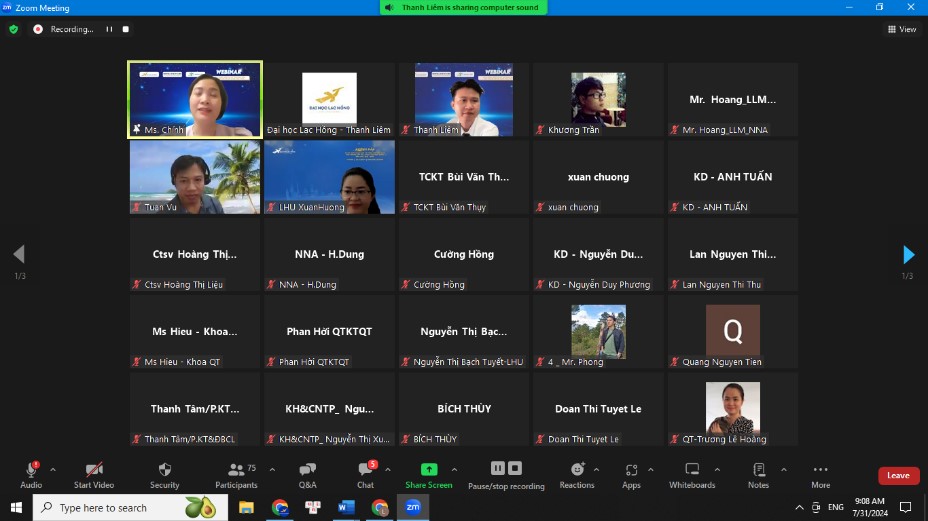The height and width of the screenshot is (521, 928).
Task: Pause the recording in the toolbar
Action: click(x=497, y=468)
